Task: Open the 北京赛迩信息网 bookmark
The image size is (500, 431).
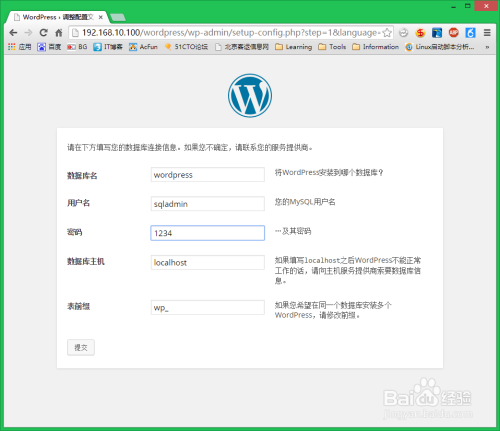Action: coord(242,47)
